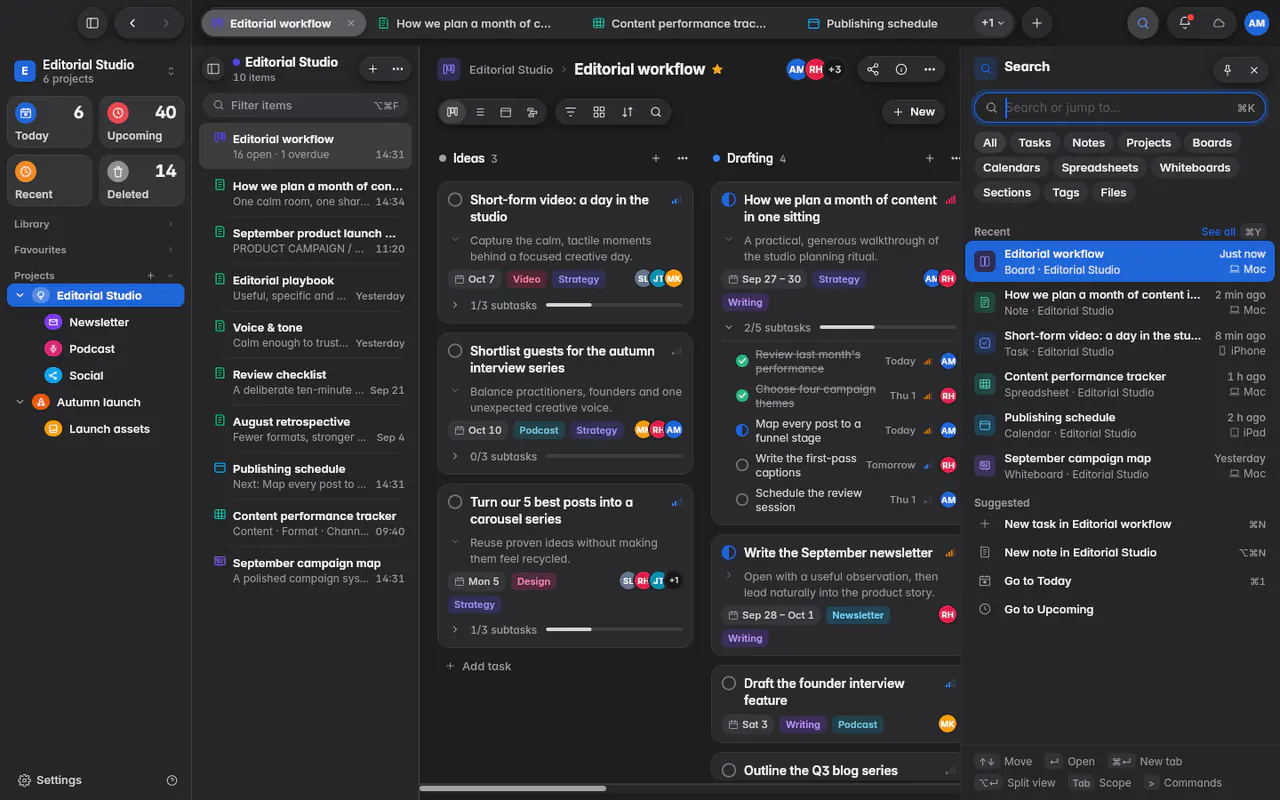Click the cloud sync status icon
The width and height of the screenshot is (1280, 800).
pos(1218,22)
